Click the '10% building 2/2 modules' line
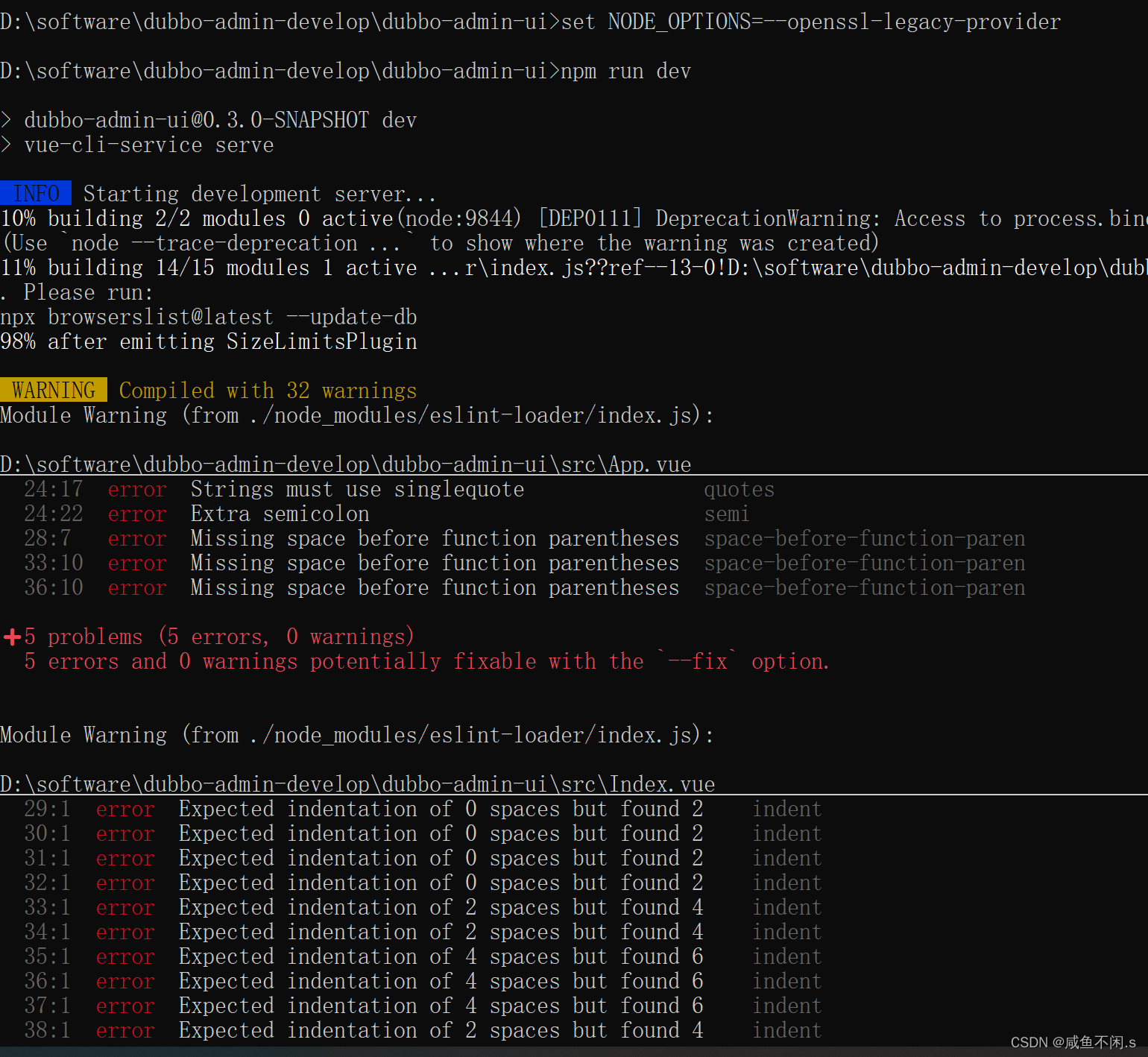The image size is (1148, 1057). click(574, 218)
